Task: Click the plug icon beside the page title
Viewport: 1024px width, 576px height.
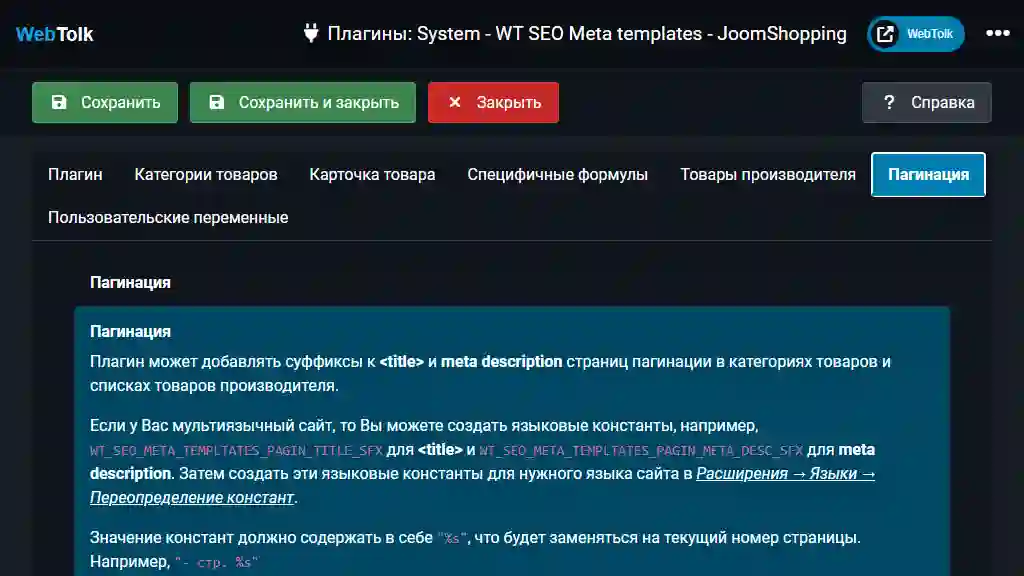Action: (311, 33)
